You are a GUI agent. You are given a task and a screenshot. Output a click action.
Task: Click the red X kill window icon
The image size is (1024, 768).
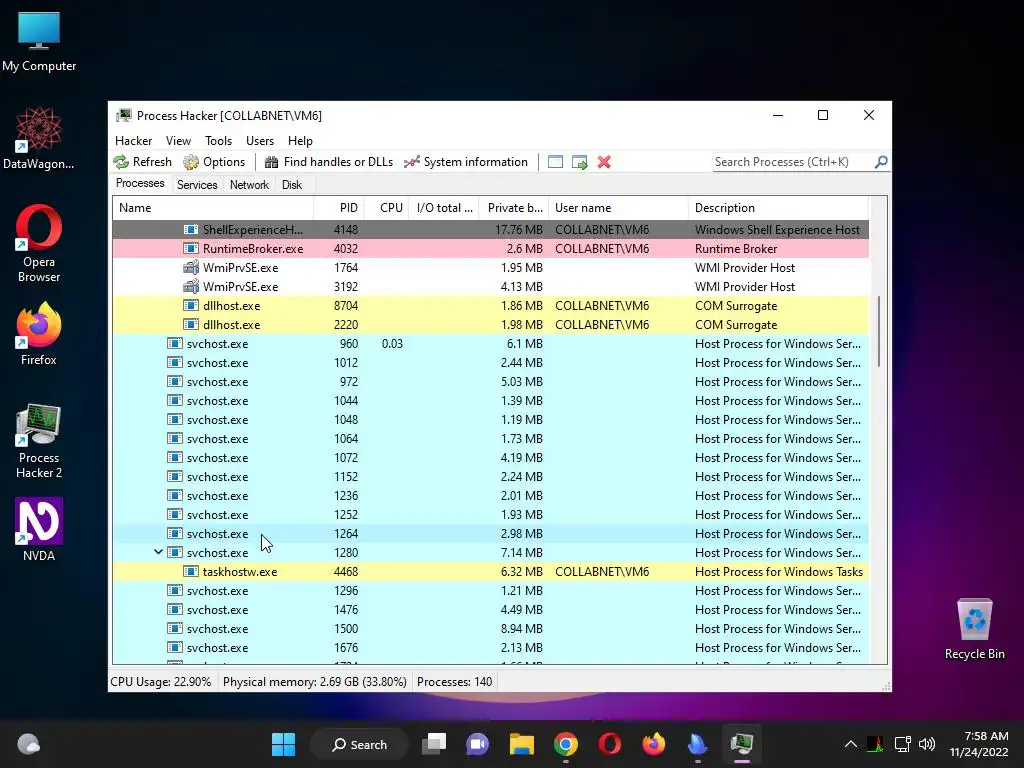click(x=604, y=162)
